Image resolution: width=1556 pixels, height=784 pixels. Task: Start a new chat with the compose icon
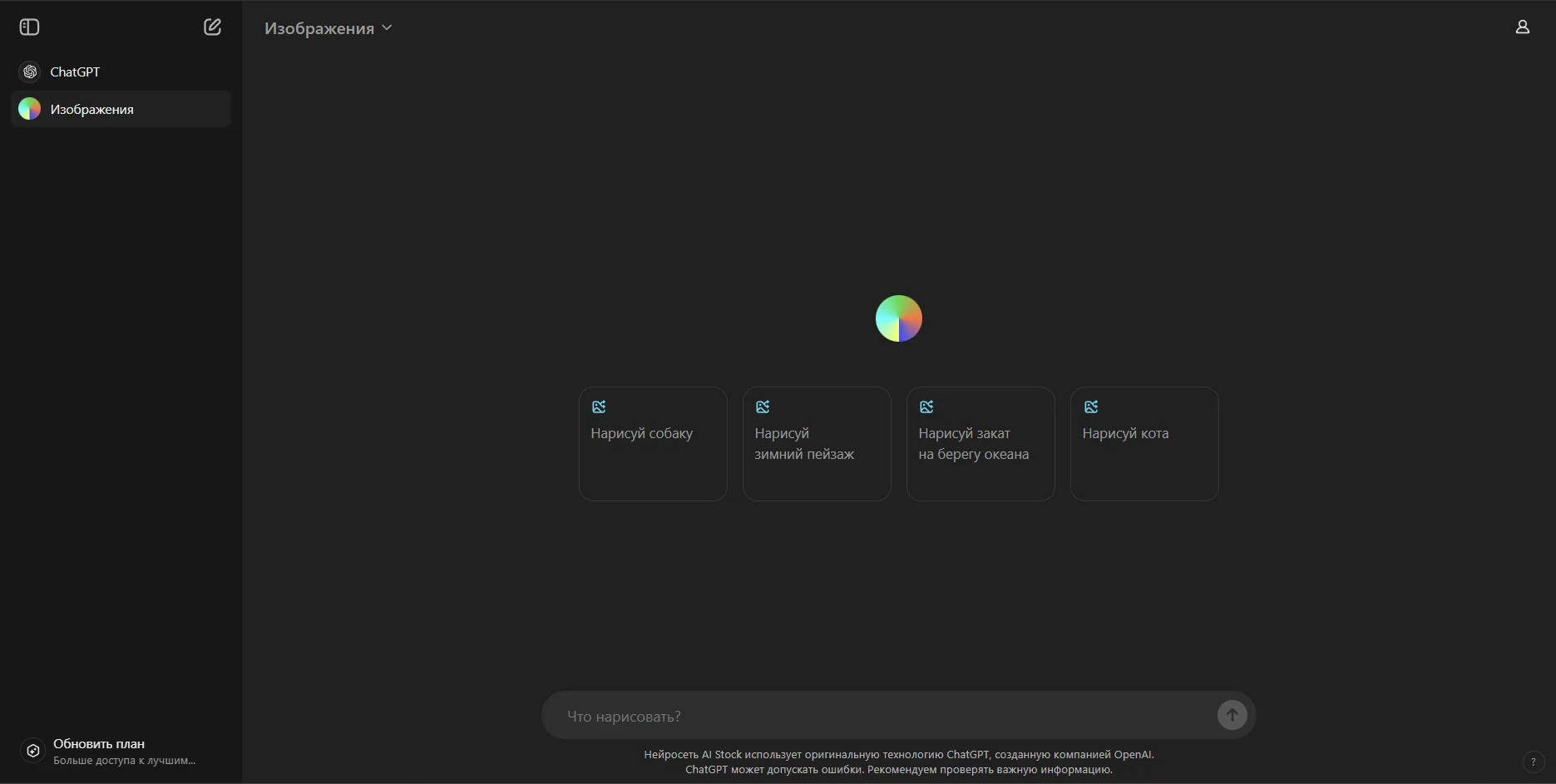point(212,27)
